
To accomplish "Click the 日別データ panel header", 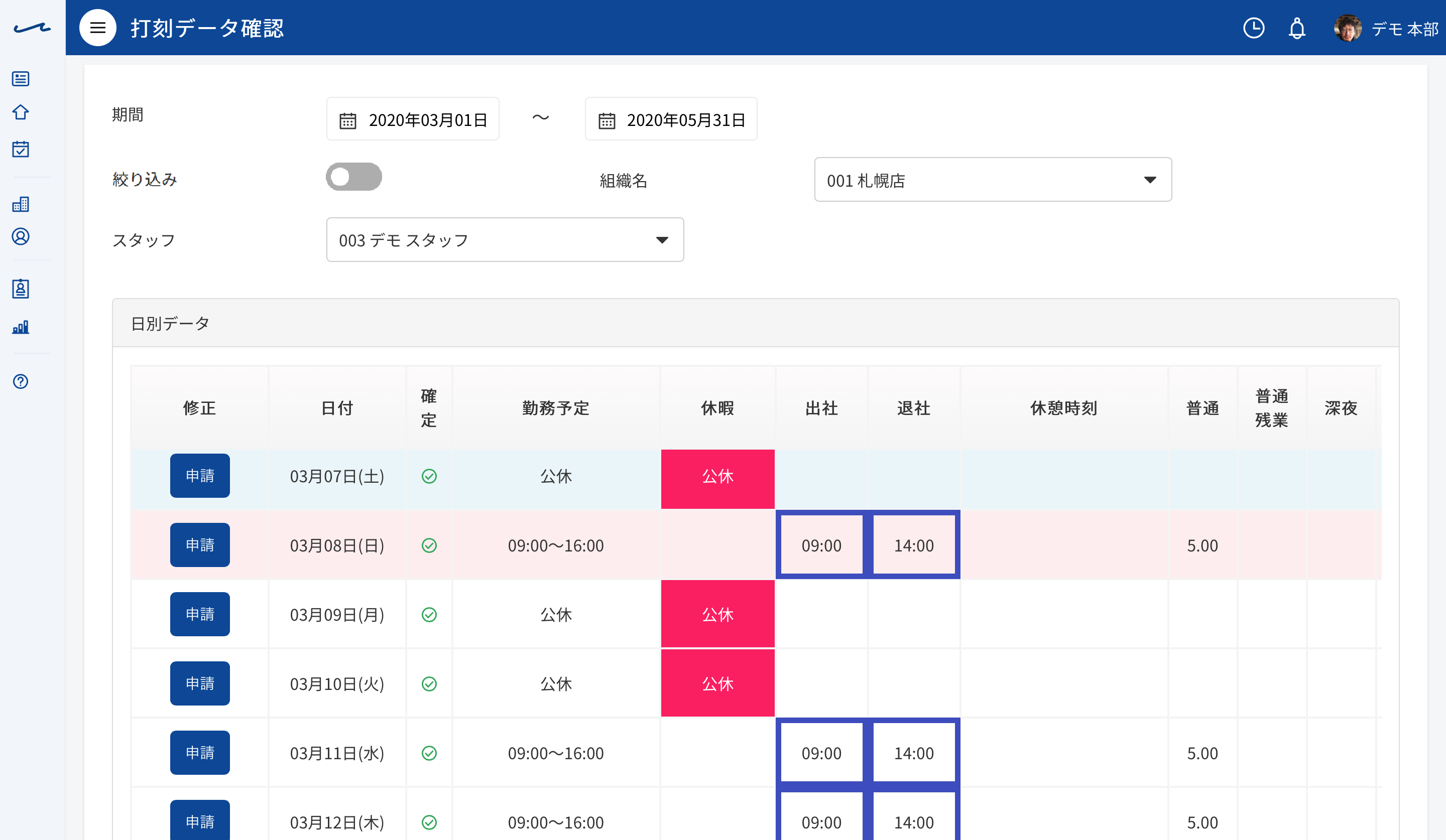I will pos(755,323).
